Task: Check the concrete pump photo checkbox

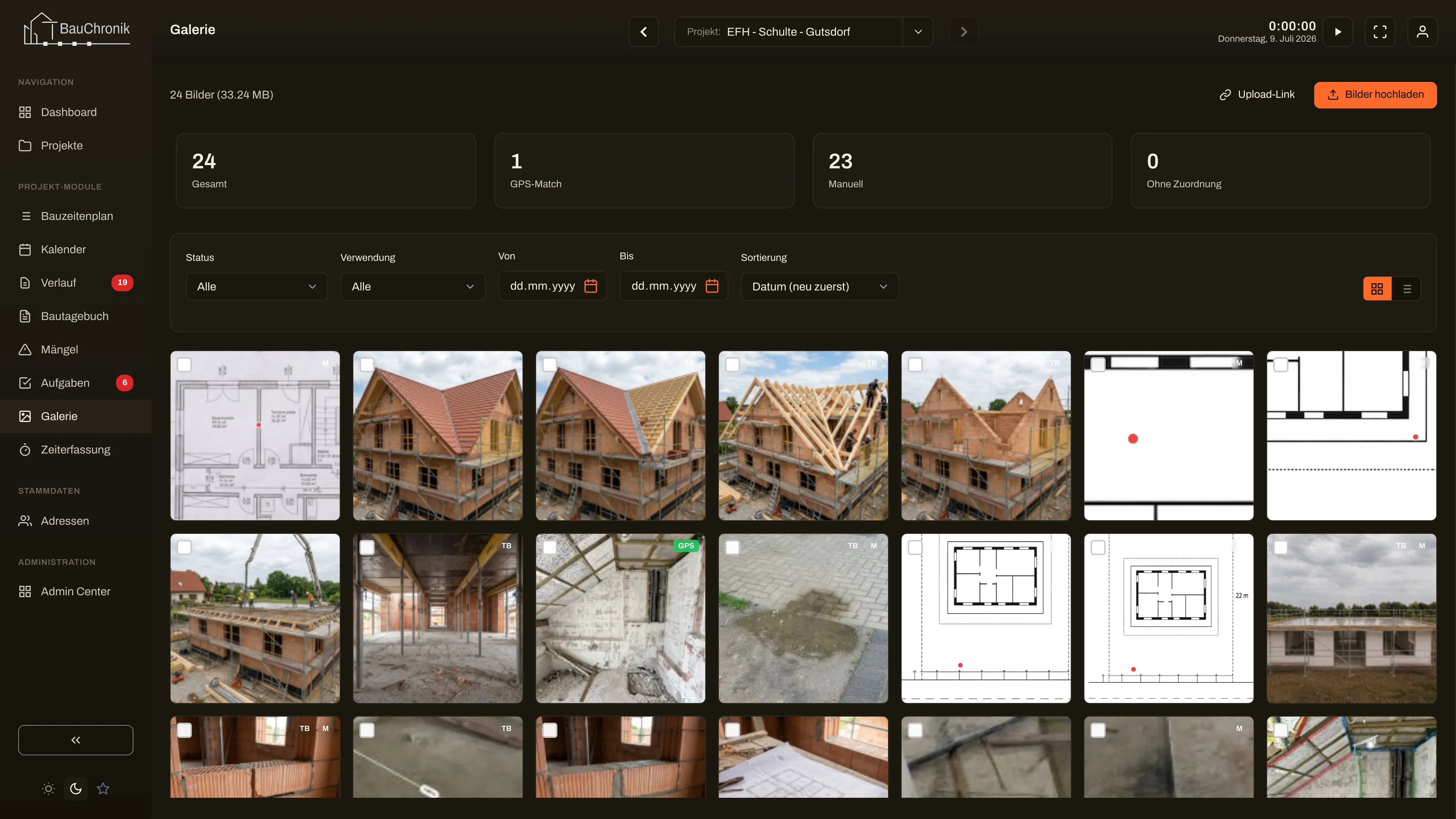Action: [x=184, y=547]
